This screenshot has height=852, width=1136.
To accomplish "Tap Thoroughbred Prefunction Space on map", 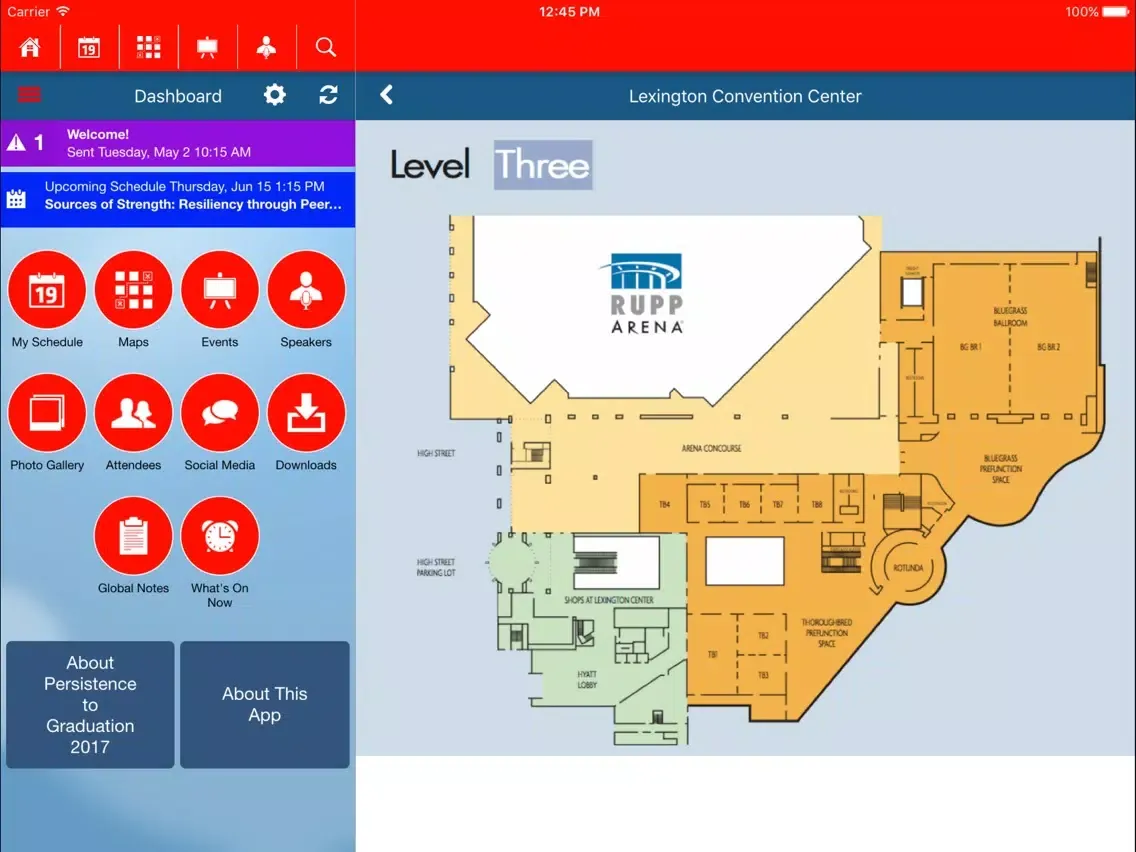I will (827, 633).
